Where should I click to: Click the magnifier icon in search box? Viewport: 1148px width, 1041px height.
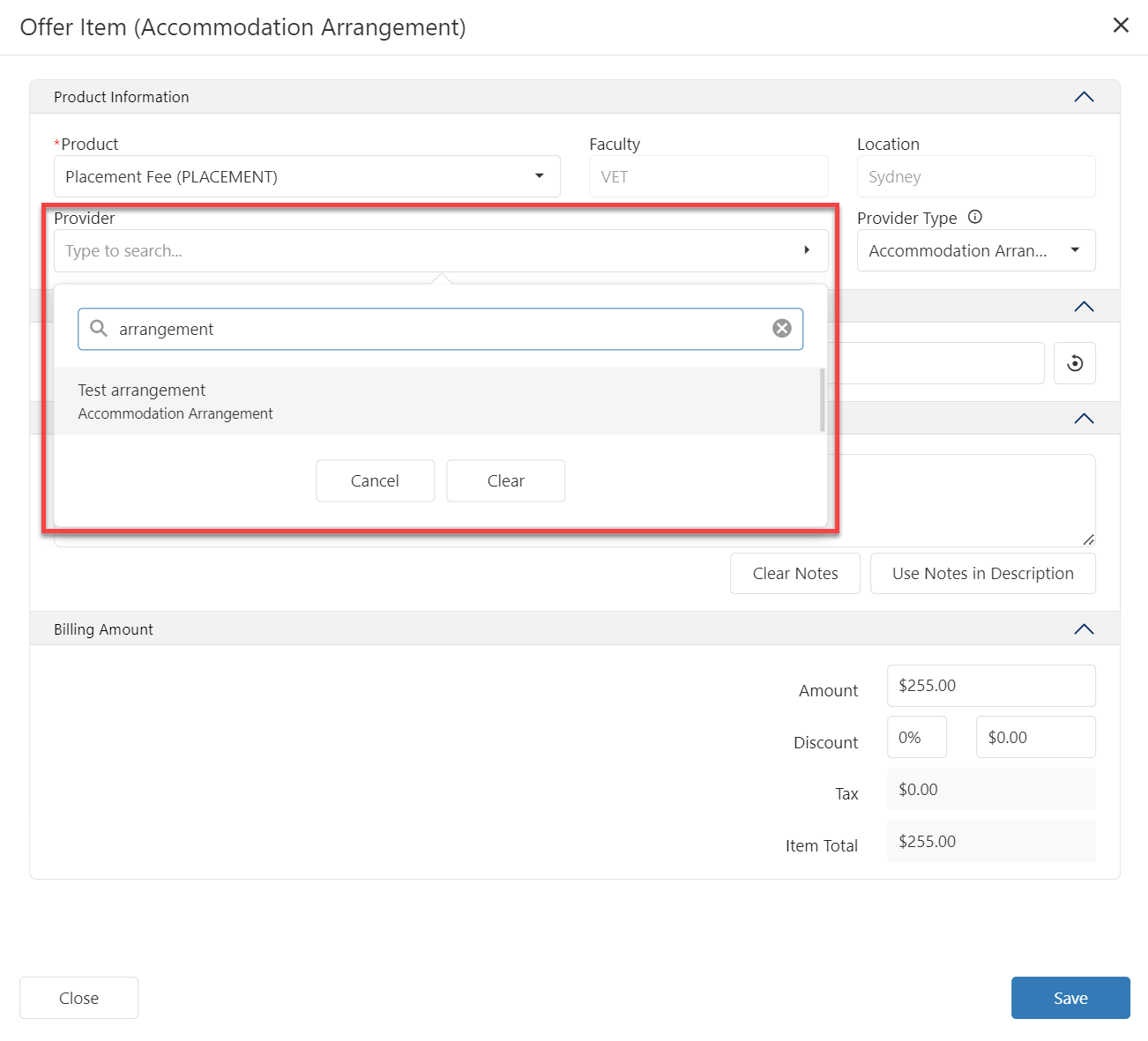click(99, 329)
